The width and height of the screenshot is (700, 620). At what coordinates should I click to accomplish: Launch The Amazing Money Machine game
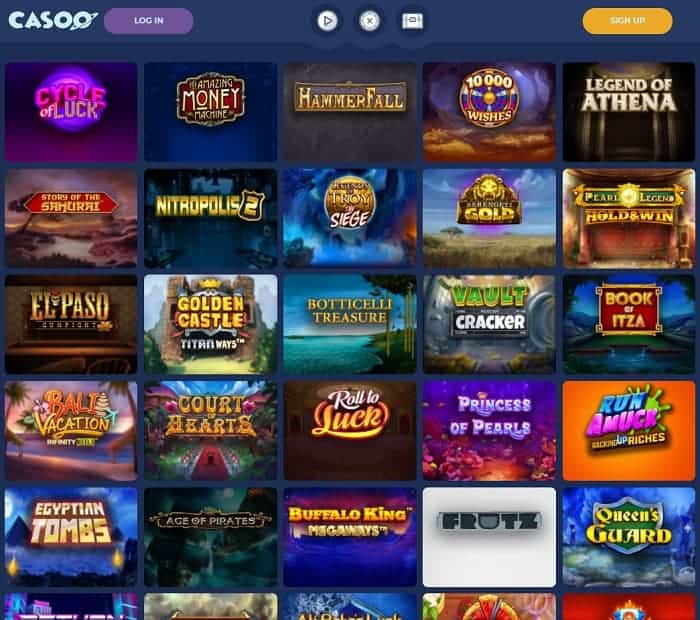click(x=210, y=112)
